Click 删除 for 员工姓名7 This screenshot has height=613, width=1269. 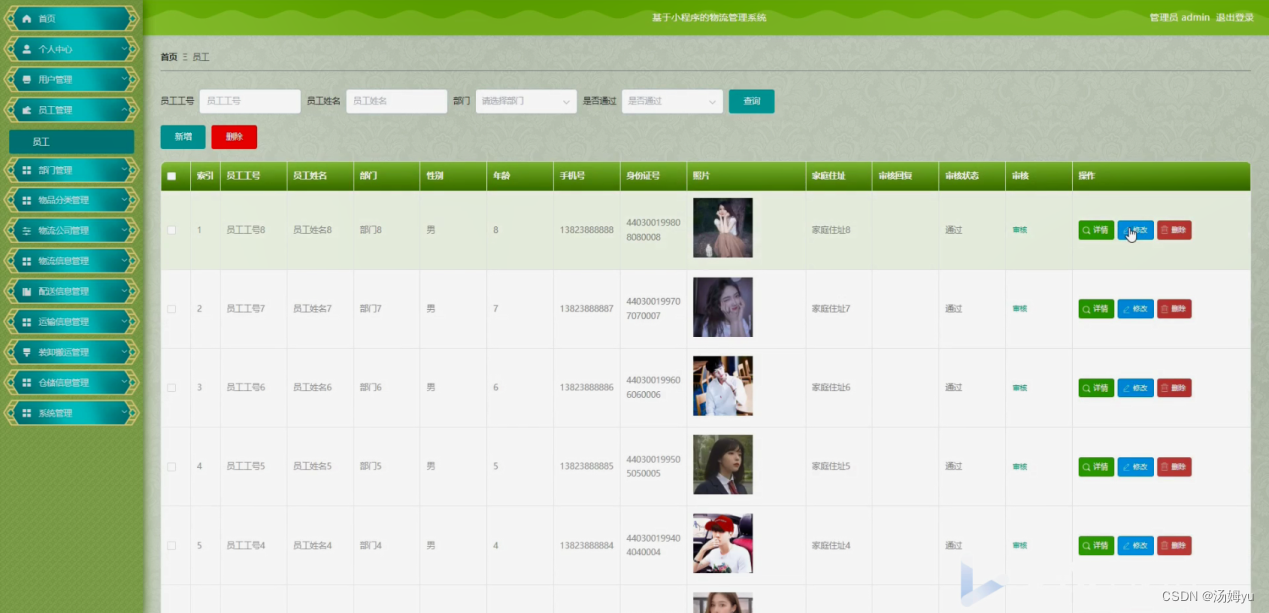pyautogui.click(x=1174, y=309)
